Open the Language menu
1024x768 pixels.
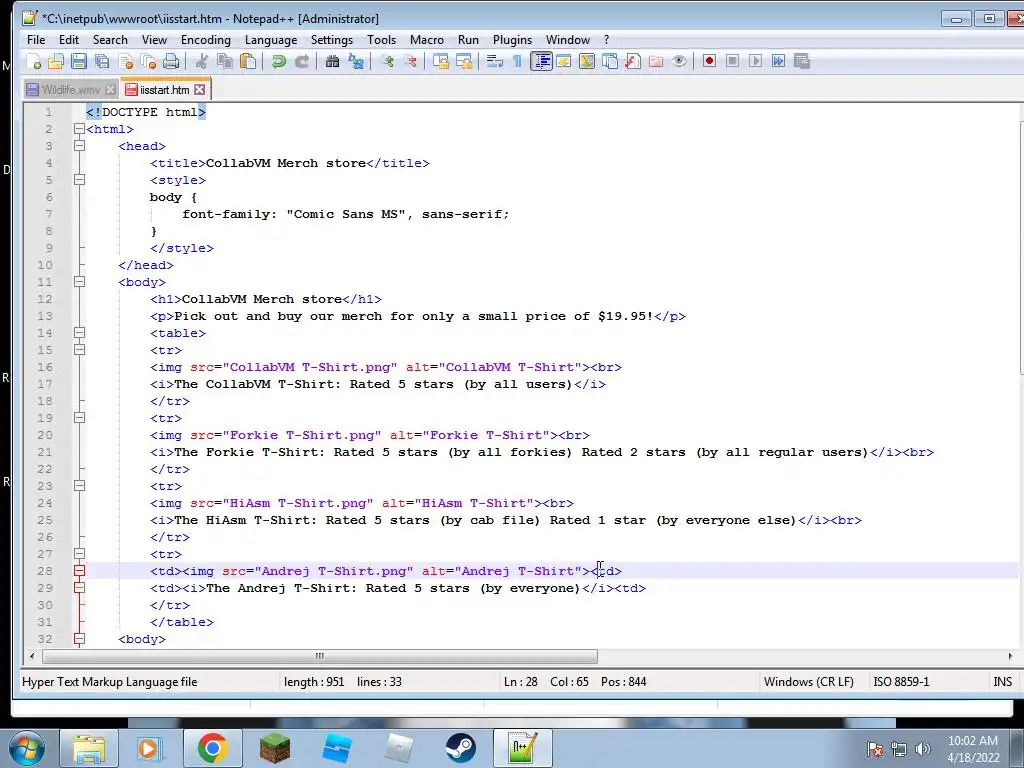271,40
